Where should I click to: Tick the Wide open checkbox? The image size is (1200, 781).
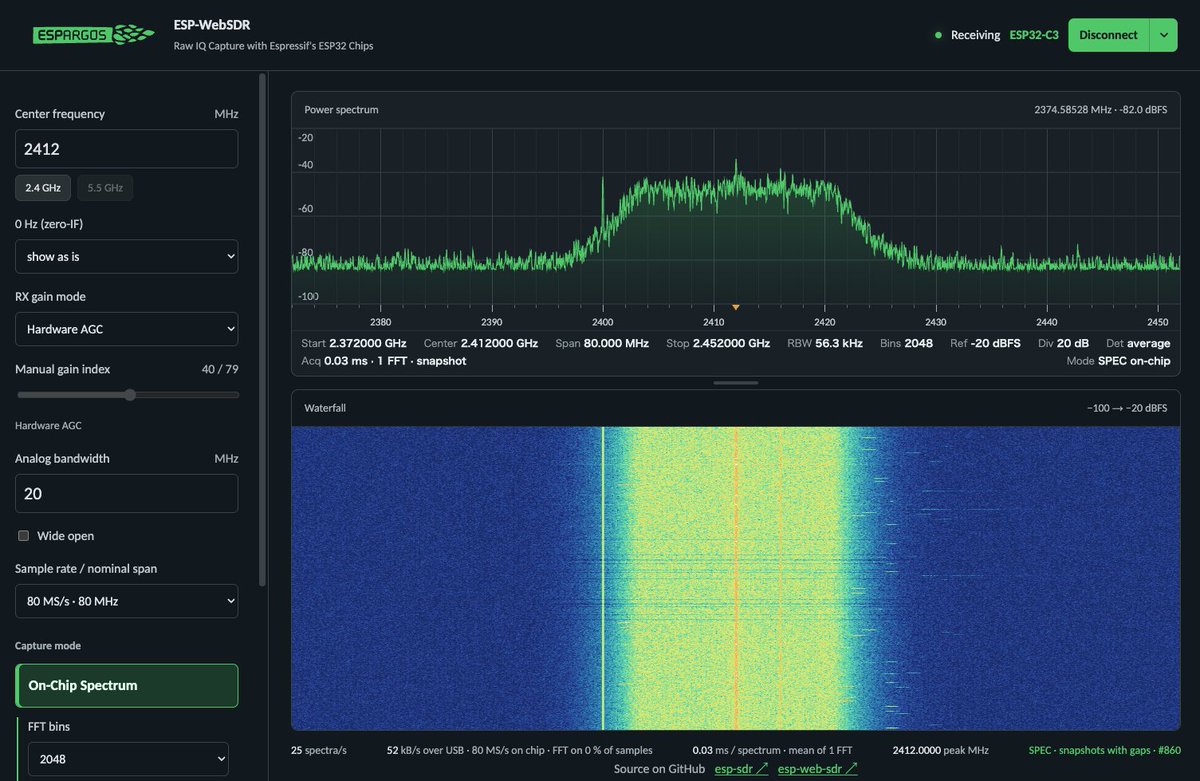click(x=24, y=536)
